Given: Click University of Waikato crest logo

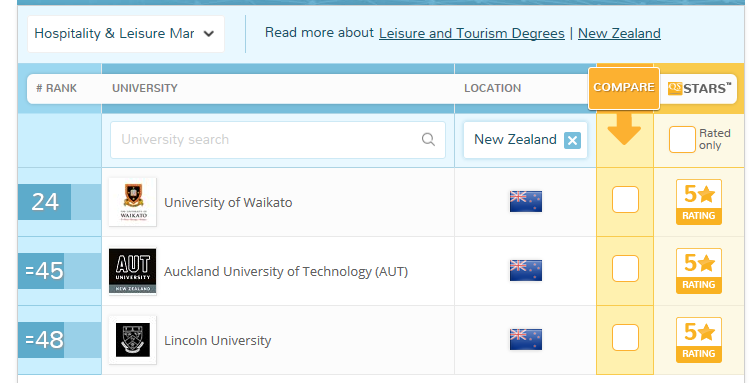Looking at the screenshot, I should tap(133, 202).
